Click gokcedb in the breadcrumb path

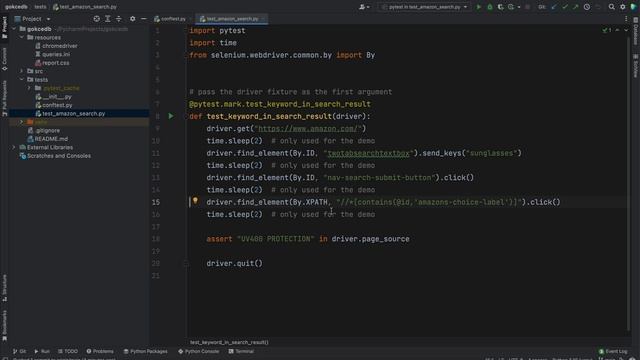(16, 7)
